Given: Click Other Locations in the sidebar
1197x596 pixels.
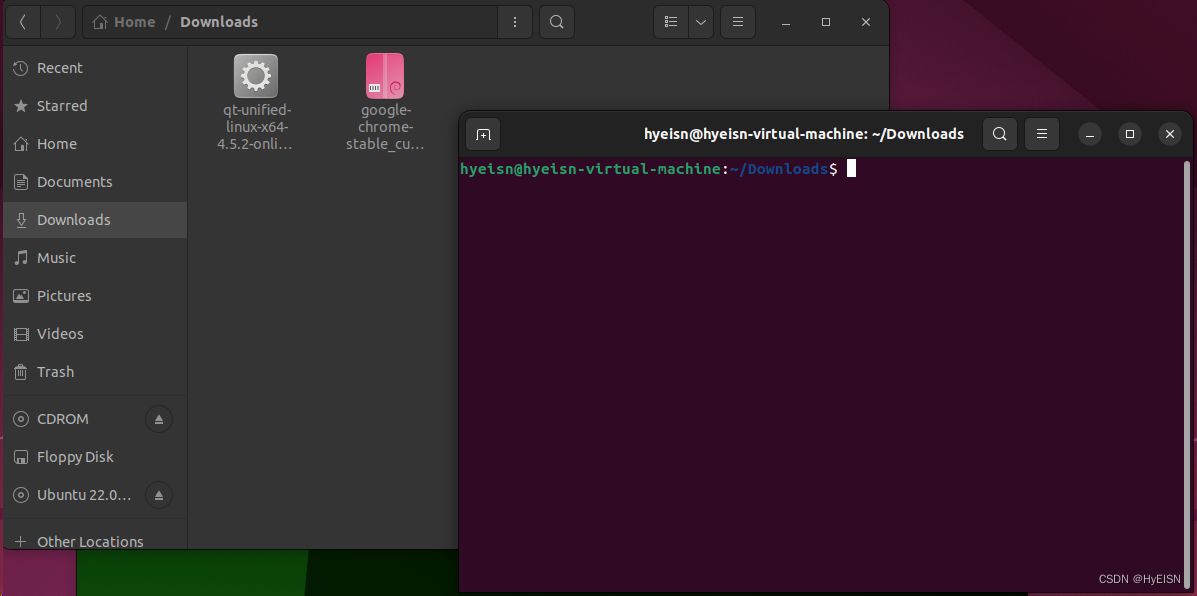Looking at the screenshot, I should [x=89, y=541].
